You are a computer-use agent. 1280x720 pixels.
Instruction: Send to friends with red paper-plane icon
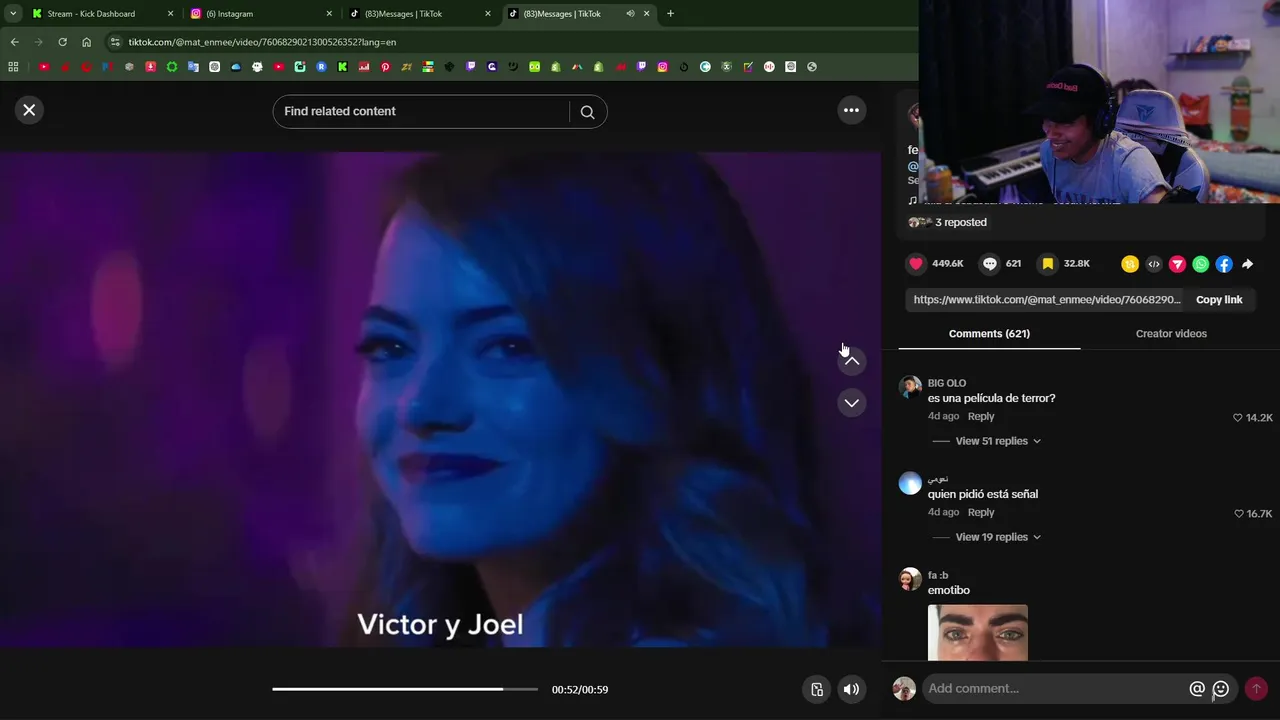(x=1177, y=264)
